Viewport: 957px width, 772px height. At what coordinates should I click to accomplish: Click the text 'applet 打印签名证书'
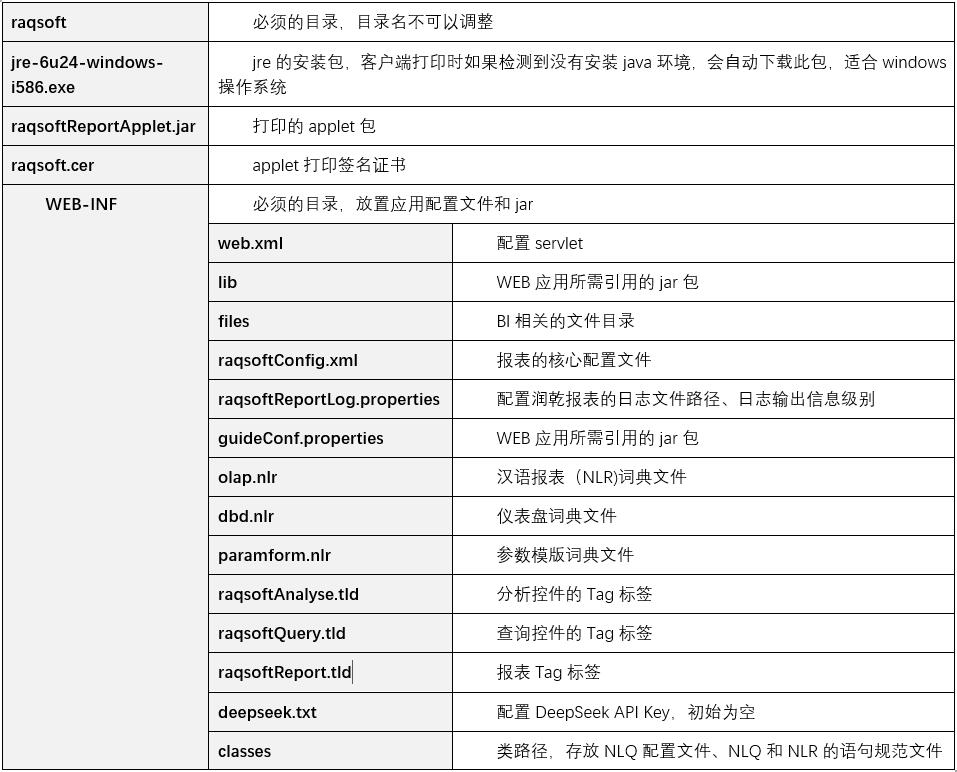[x=329, y=165]
